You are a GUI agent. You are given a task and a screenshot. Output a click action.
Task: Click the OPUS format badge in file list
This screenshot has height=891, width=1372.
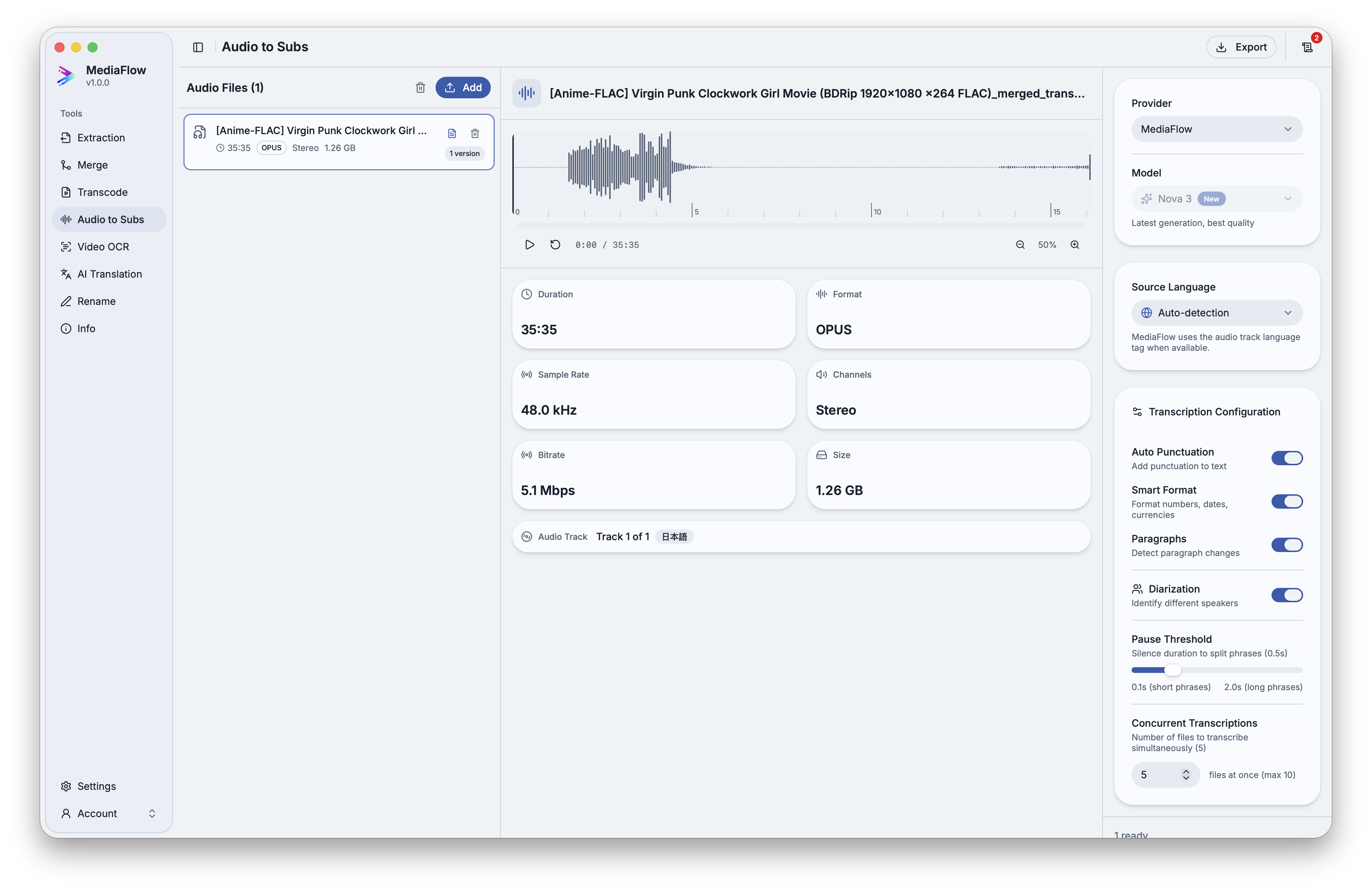click(272, 148)
